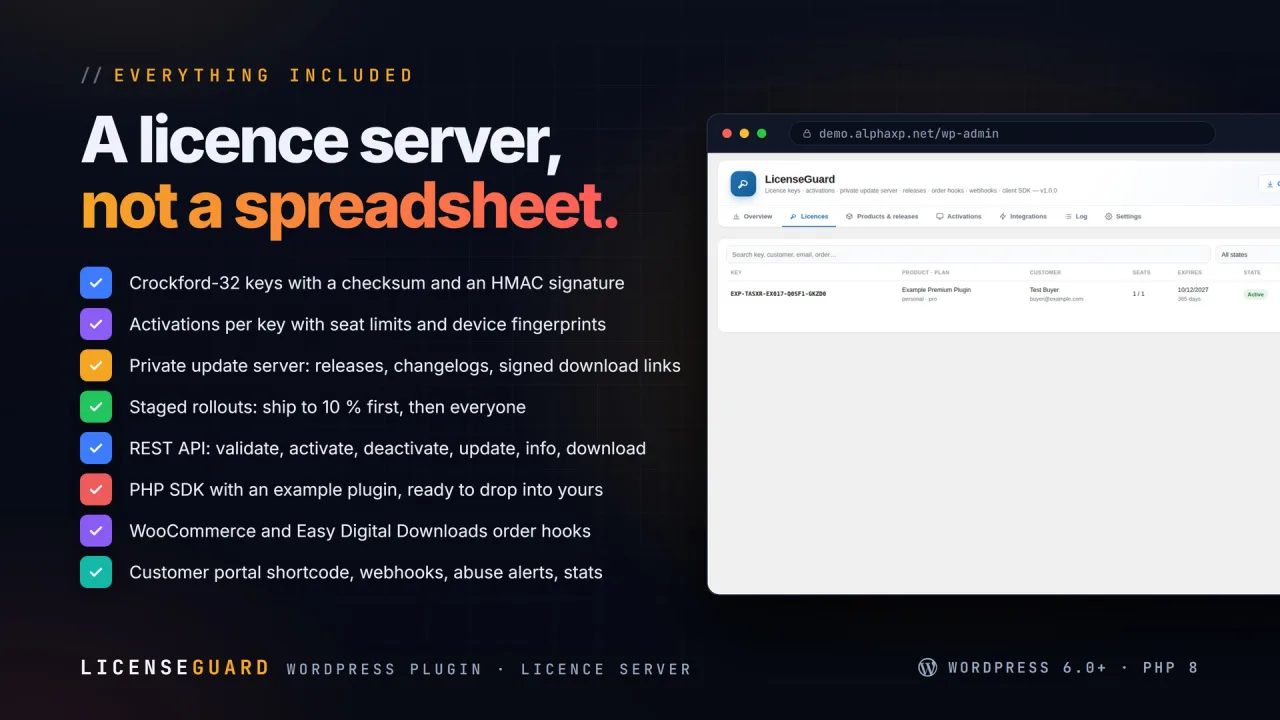Open the All states filter dropdown

pyautogui.click(x=1247, y=255)
